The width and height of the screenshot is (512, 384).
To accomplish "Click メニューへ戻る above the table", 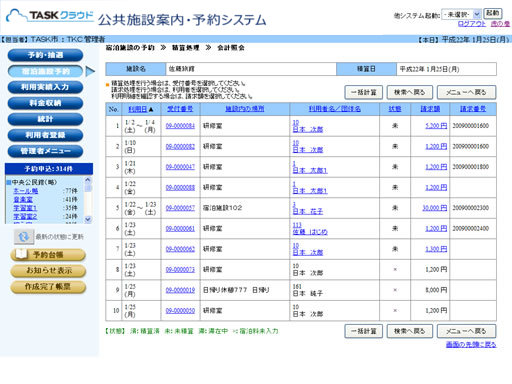I will pyautogui.click(x=466, y=92).
